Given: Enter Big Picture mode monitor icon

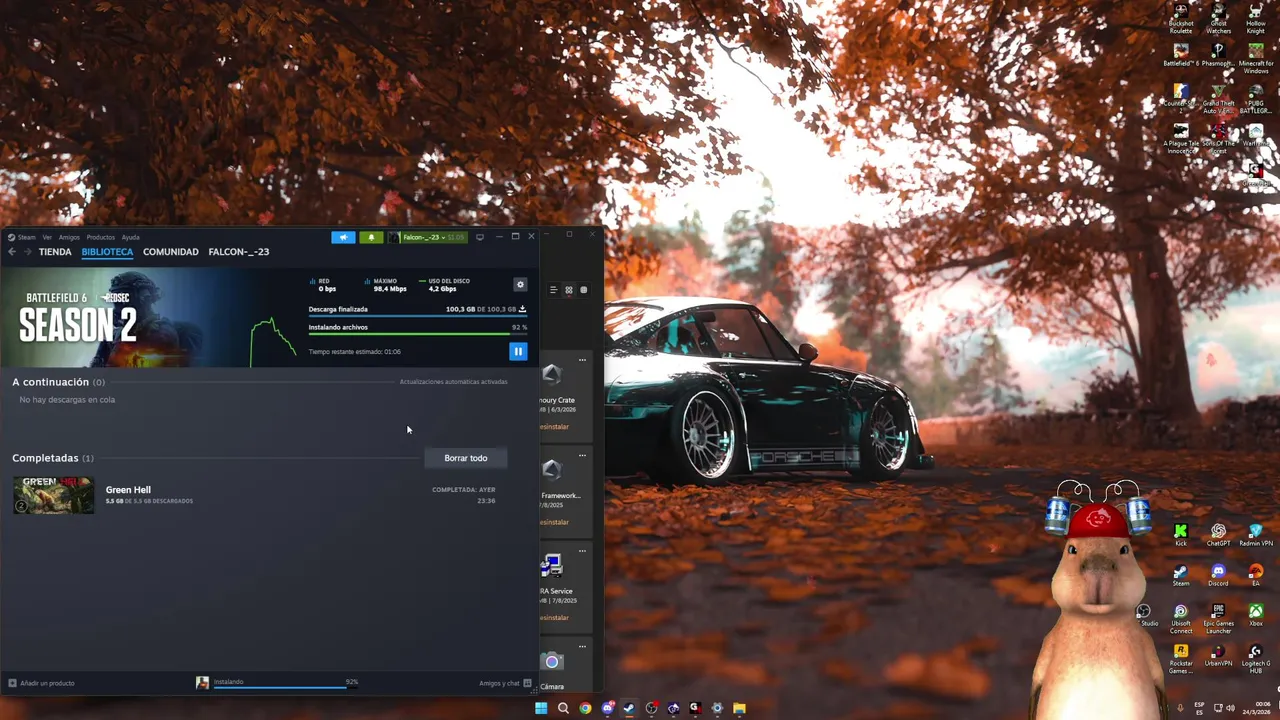Looking at the screenshot, I should 480,237.
